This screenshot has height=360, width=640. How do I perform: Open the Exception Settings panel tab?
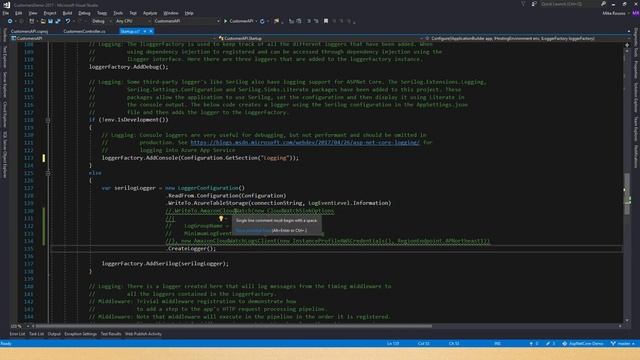click(80, 334)
